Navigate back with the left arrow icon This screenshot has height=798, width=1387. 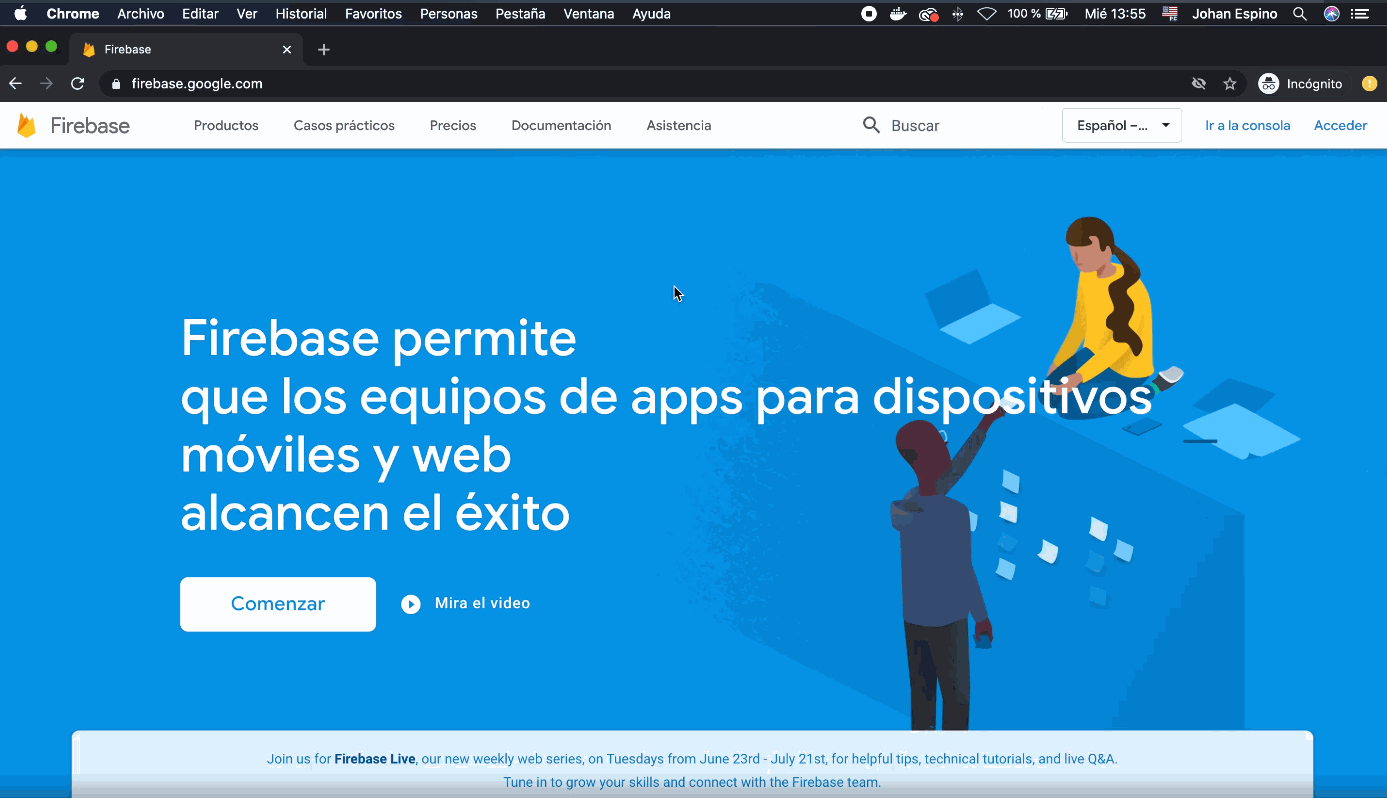(x=15, y=84)
